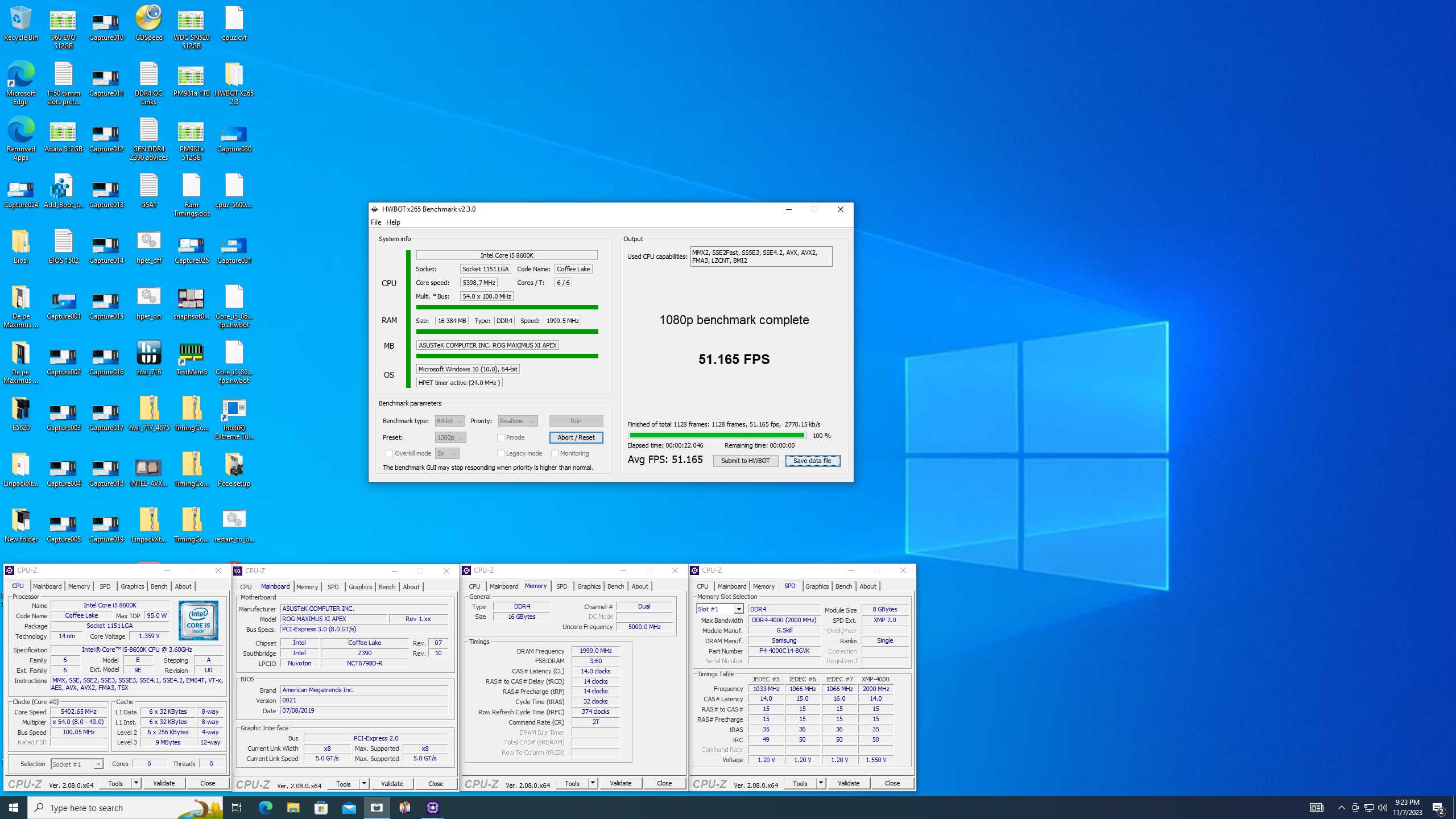Image resolution: width=1456 pixels, height=819 pixels.
Task: Click the benchmark progress bar at 100%
Action: (x=717, y=436)
